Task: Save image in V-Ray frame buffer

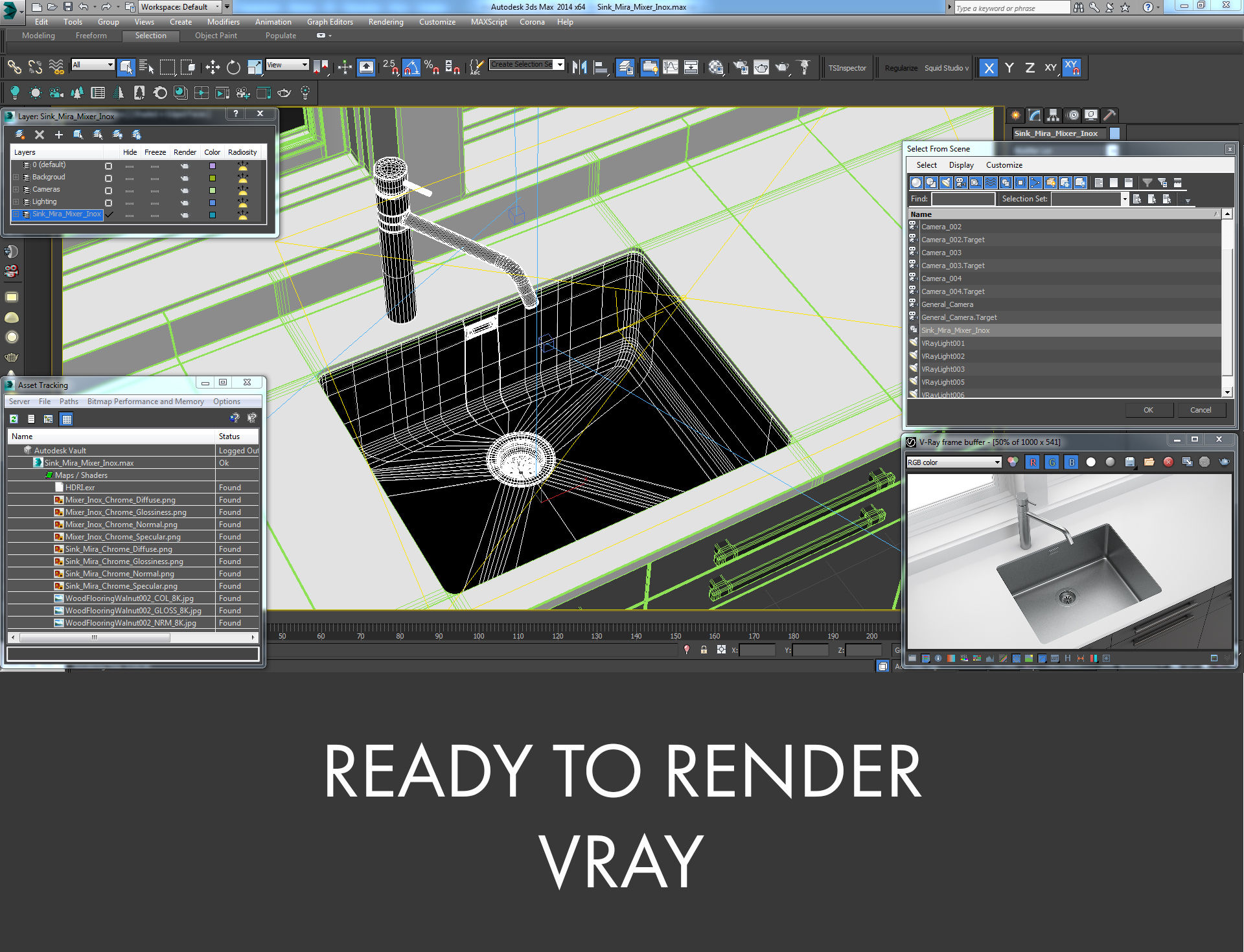Action: coord(1130,462)
